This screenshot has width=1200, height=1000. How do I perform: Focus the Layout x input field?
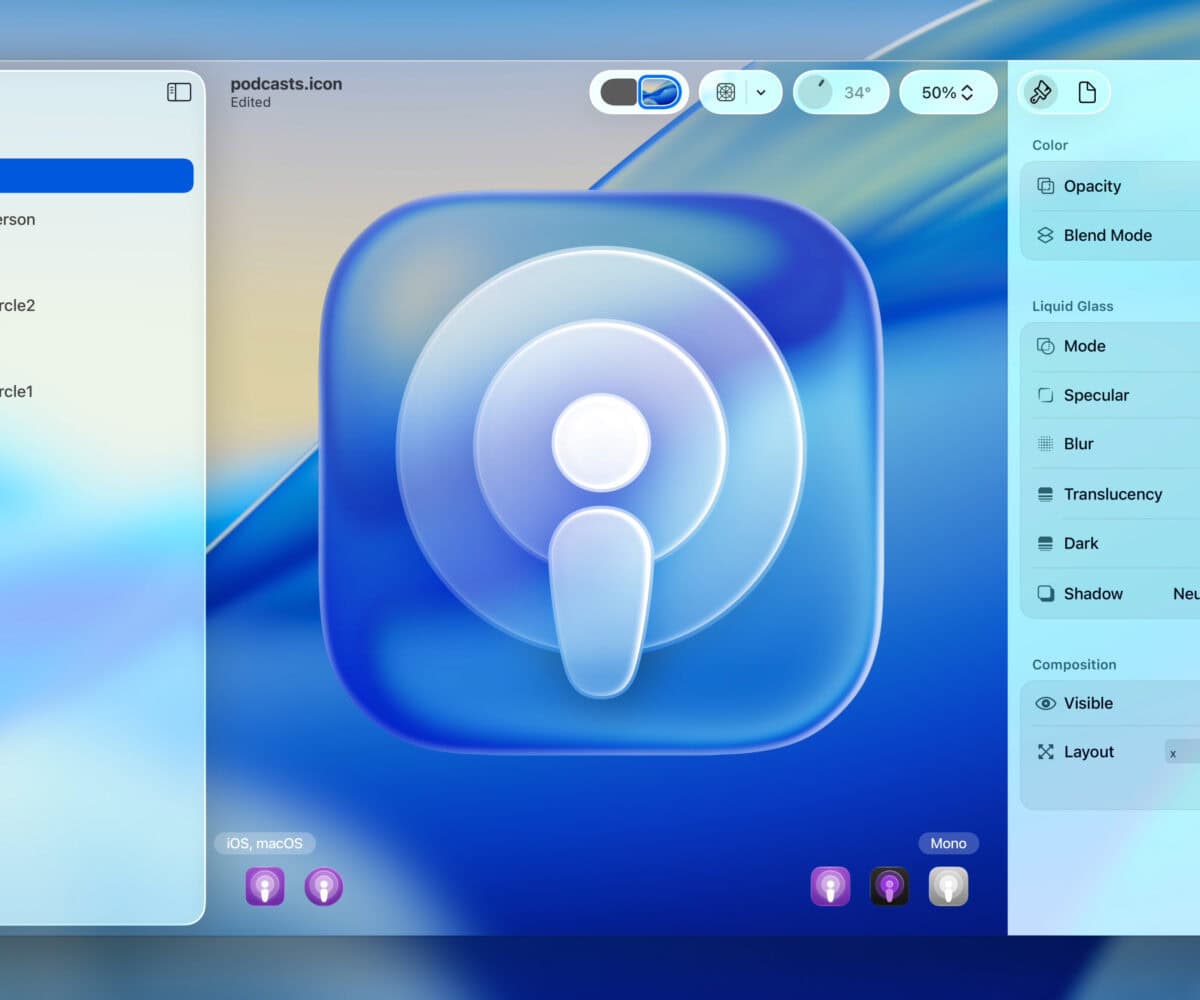[x=1182, y=753]
